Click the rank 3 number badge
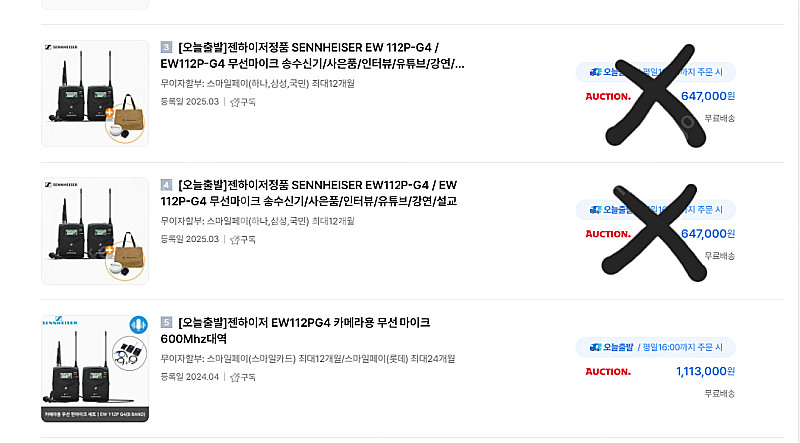Screen dimensions: 800x443 (x=166, y=47)
